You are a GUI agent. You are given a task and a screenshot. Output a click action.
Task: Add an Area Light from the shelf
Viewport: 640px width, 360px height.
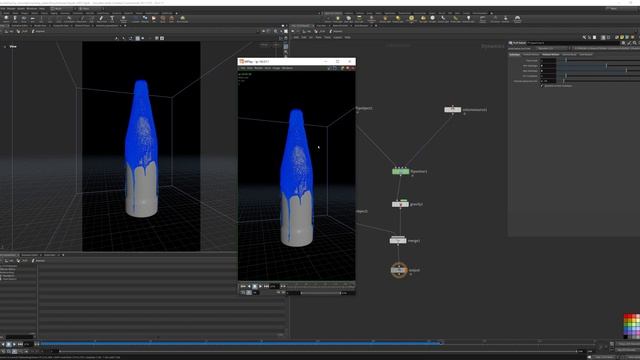click(x=359, y=18)
